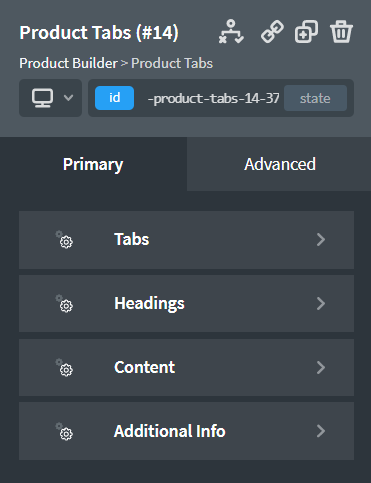Expand the Headings section chevron
Image resolution: width=371 pixels, height=483 pixels.
tap(321, 303)
